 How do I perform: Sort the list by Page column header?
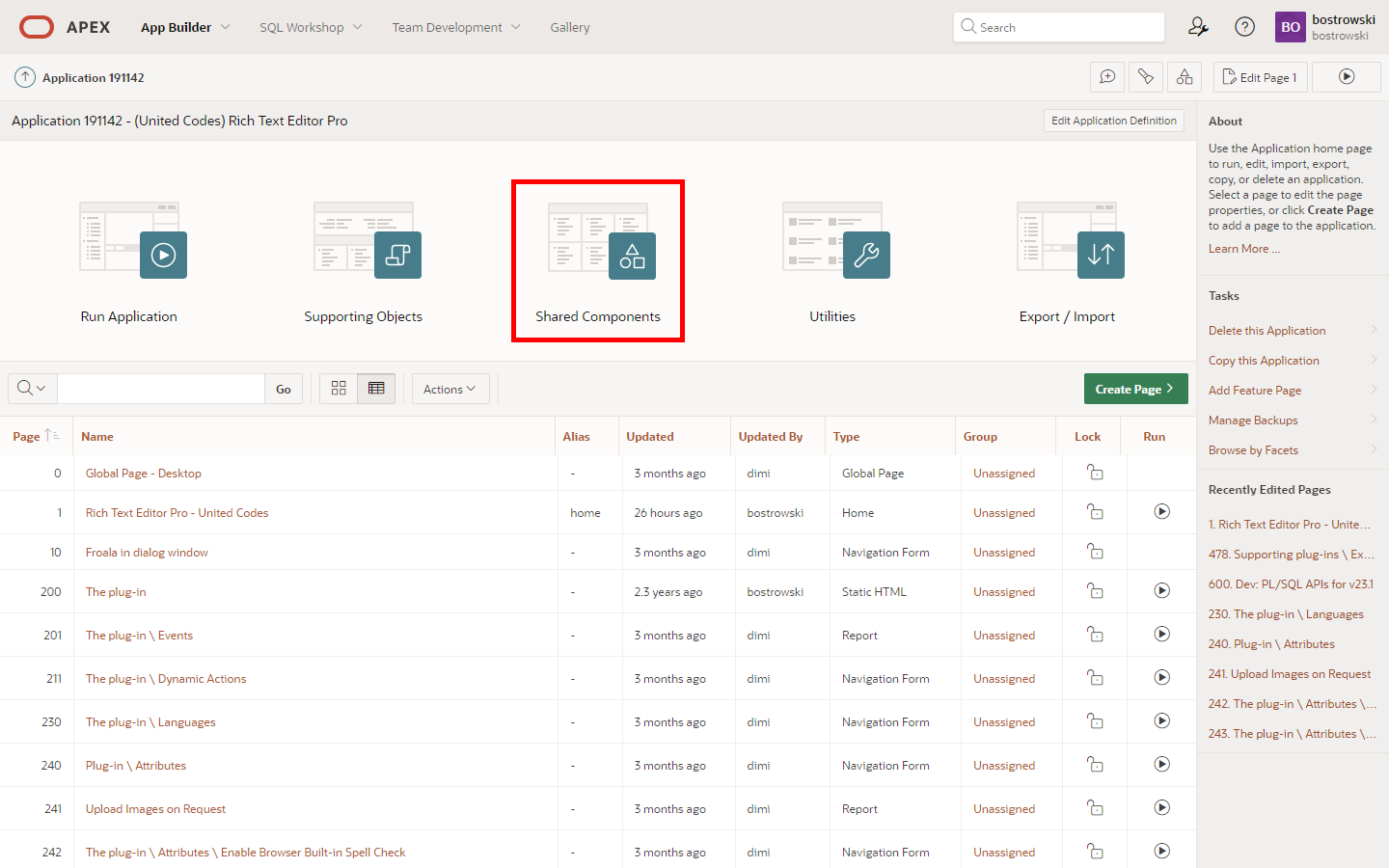tap(27, 437)
